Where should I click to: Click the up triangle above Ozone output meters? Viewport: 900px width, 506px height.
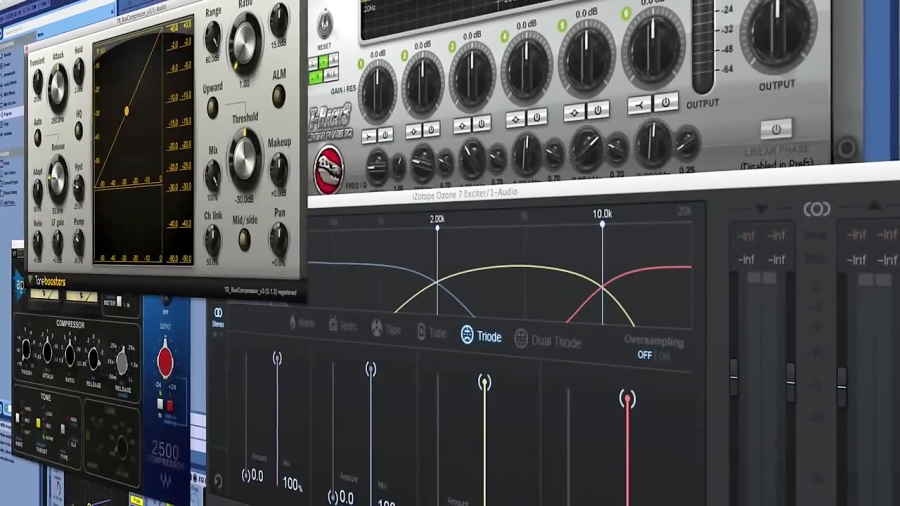(x=874, y=205)
